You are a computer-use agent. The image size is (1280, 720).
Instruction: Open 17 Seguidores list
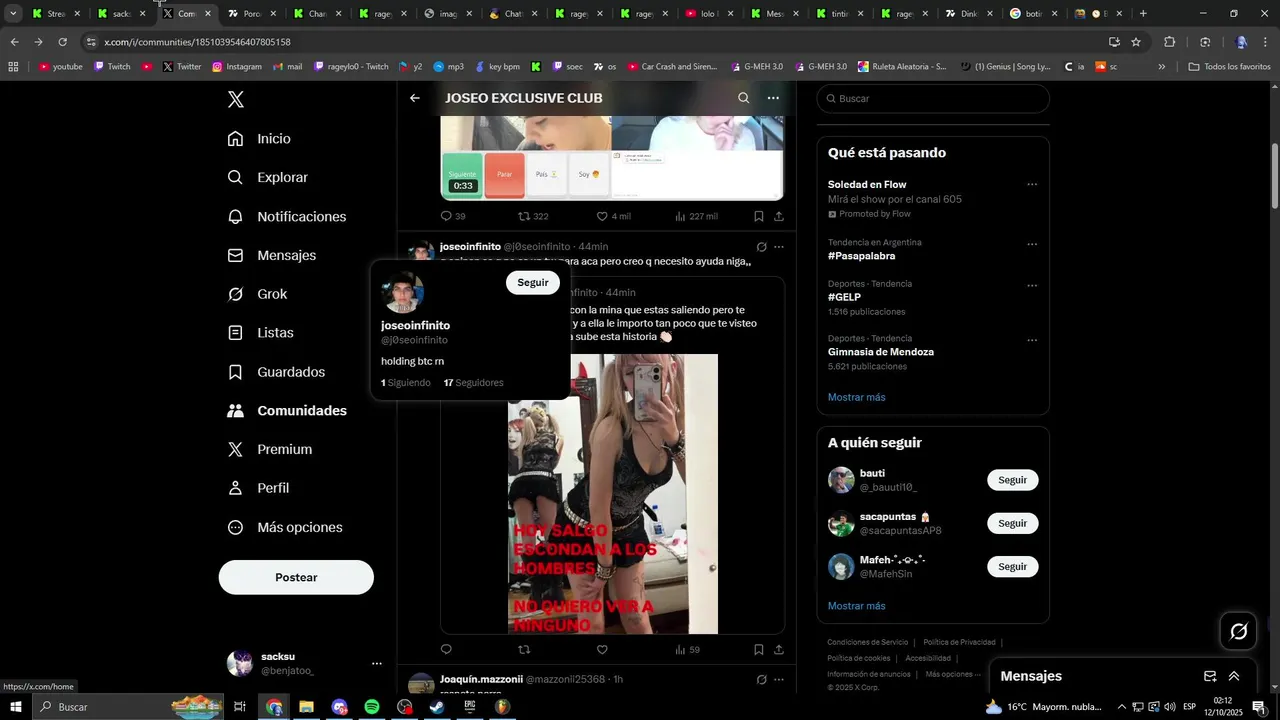point(473,383)
